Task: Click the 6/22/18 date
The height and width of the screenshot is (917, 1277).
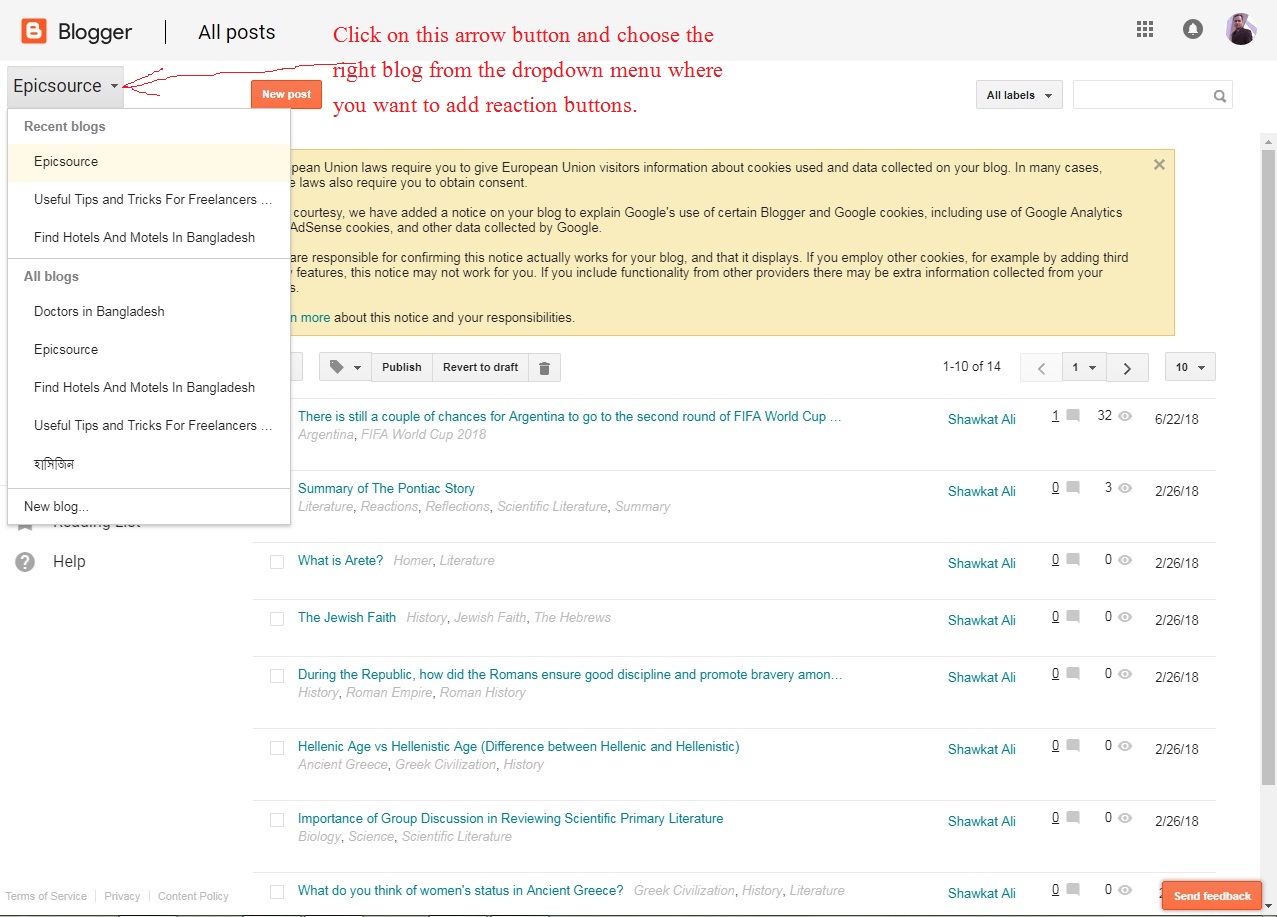Action: (x=1177, y=419)
